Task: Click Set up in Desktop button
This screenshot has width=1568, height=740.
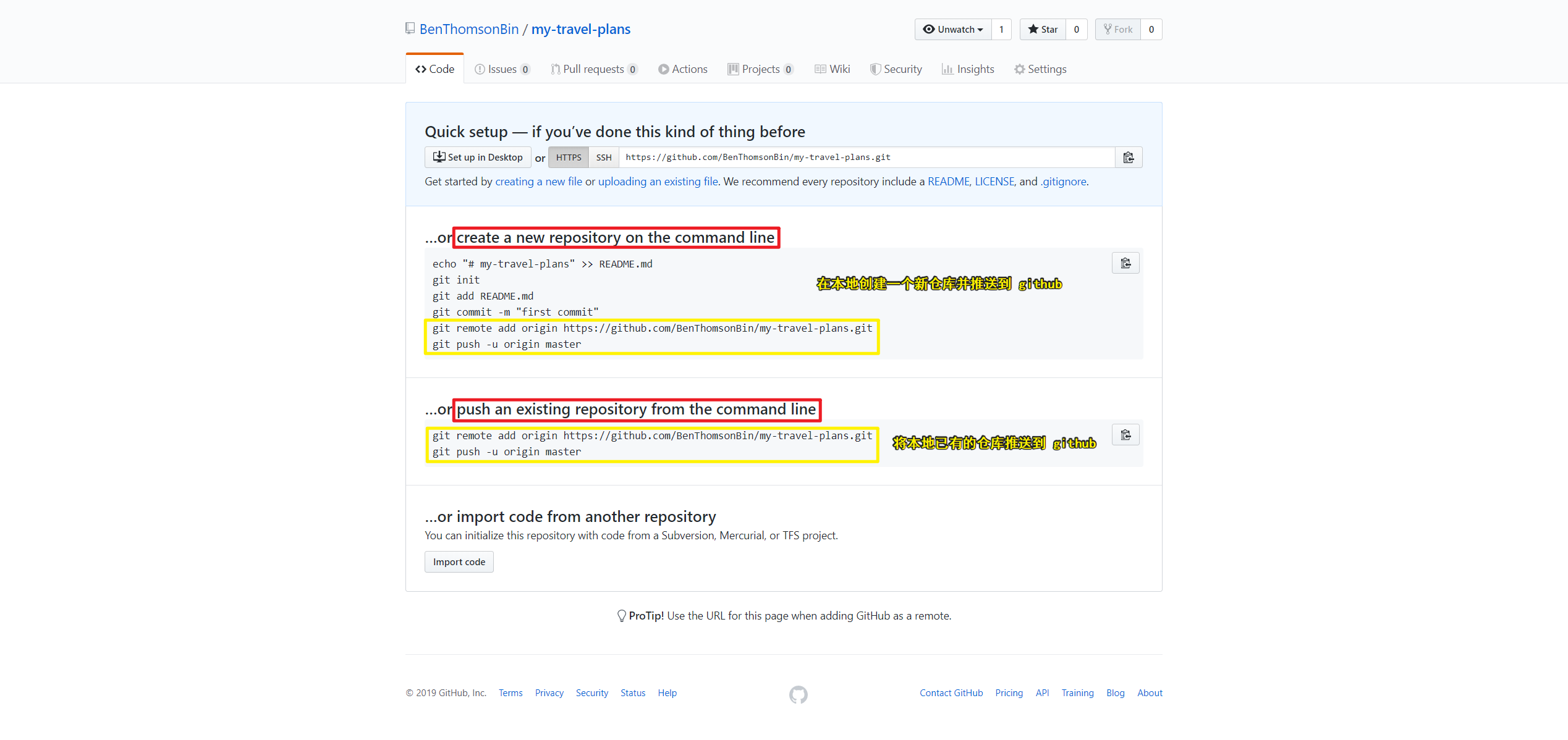Action: point(478,158)
